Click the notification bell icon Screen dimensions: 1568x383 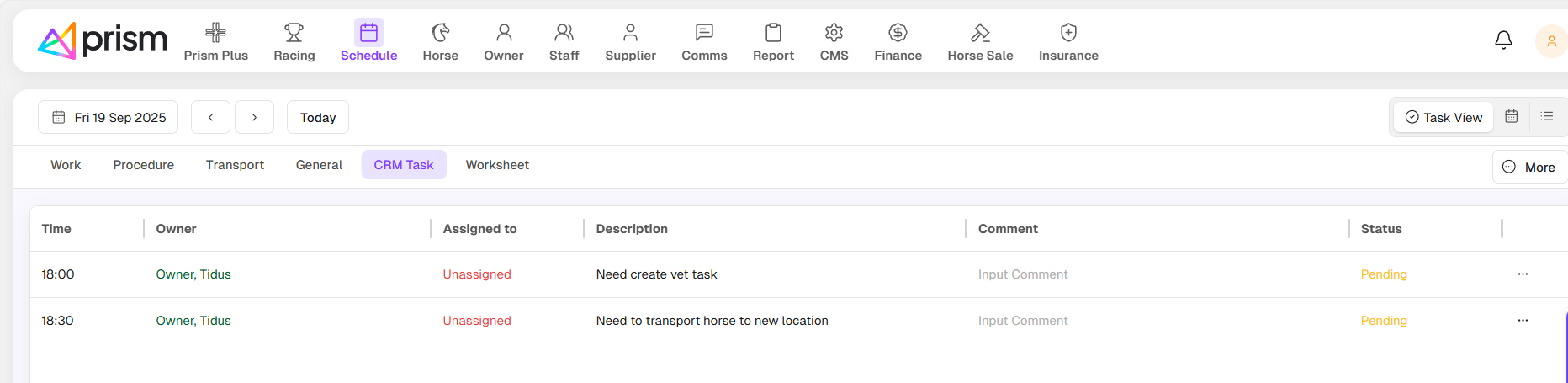pos(1503,40)
